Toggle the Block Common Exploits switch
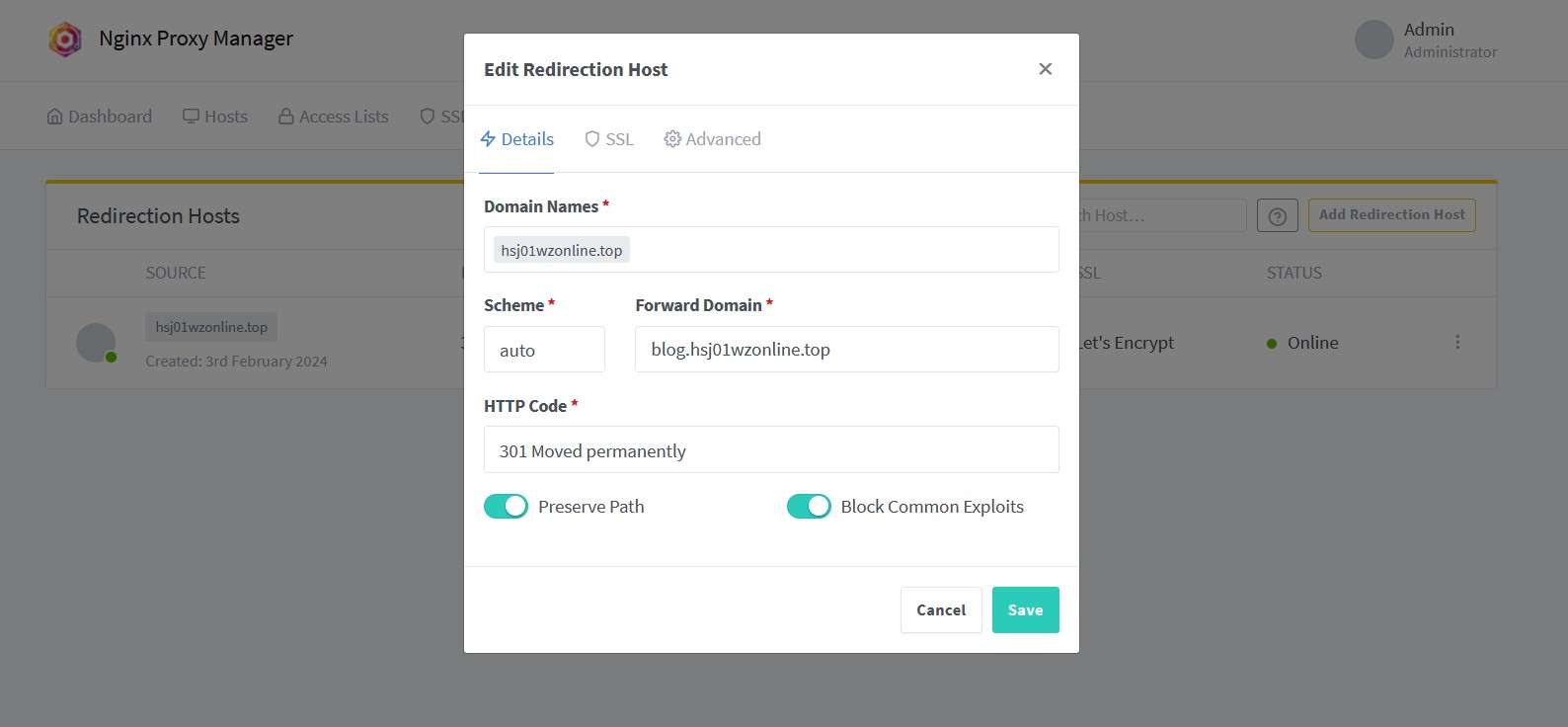 [x=809, y=507]
